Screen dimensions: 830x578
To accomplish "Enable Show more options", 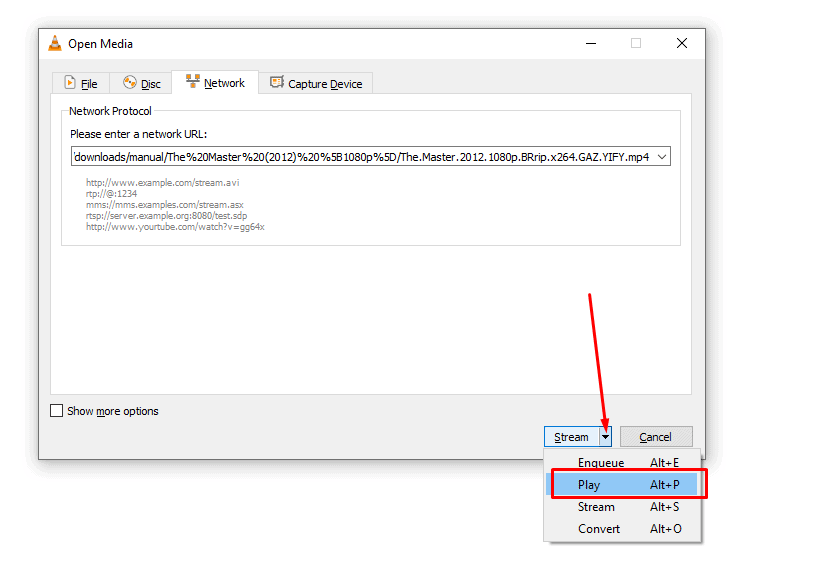I will [57, 411].
